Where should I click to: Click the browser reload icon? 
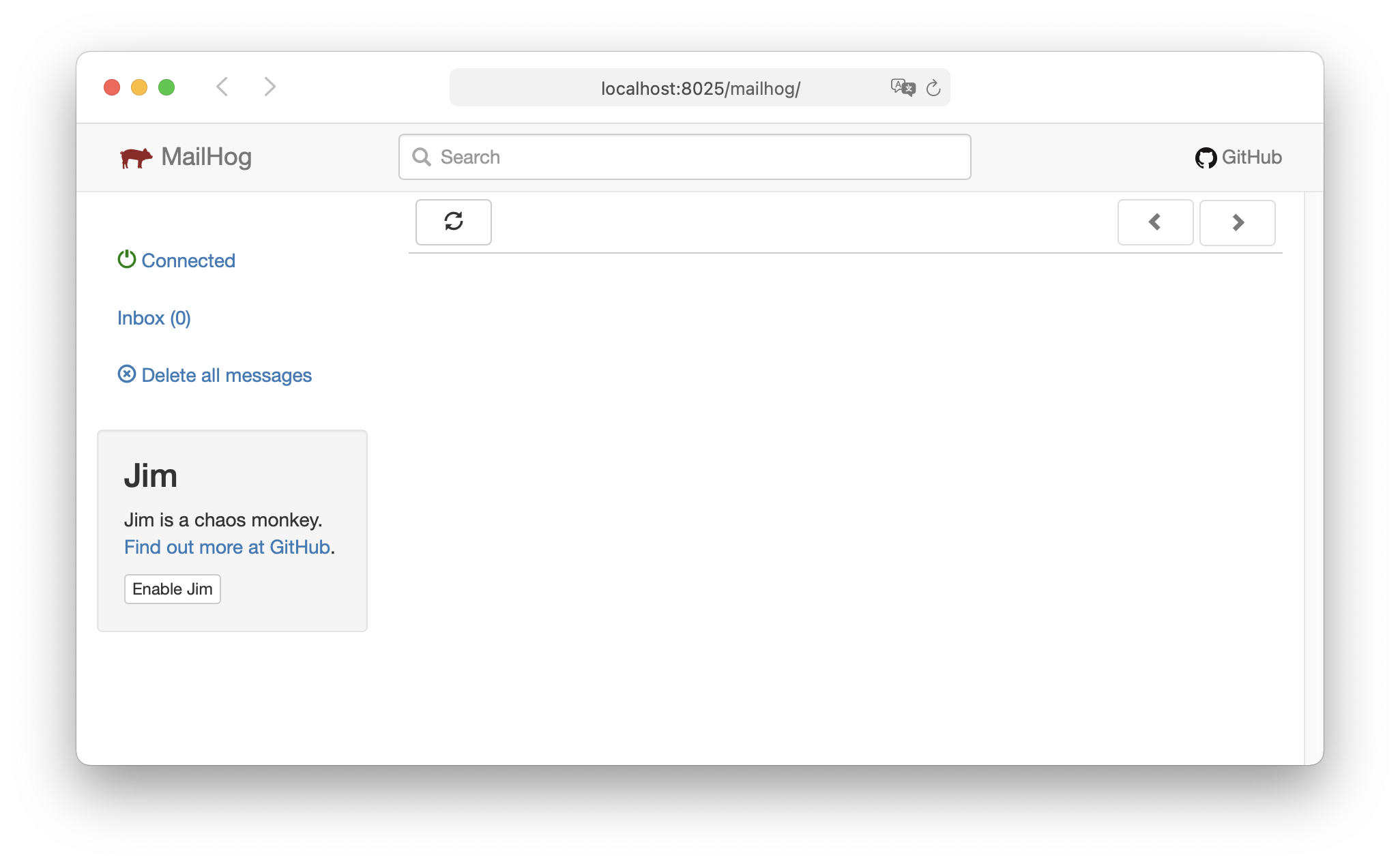[933, 88]
